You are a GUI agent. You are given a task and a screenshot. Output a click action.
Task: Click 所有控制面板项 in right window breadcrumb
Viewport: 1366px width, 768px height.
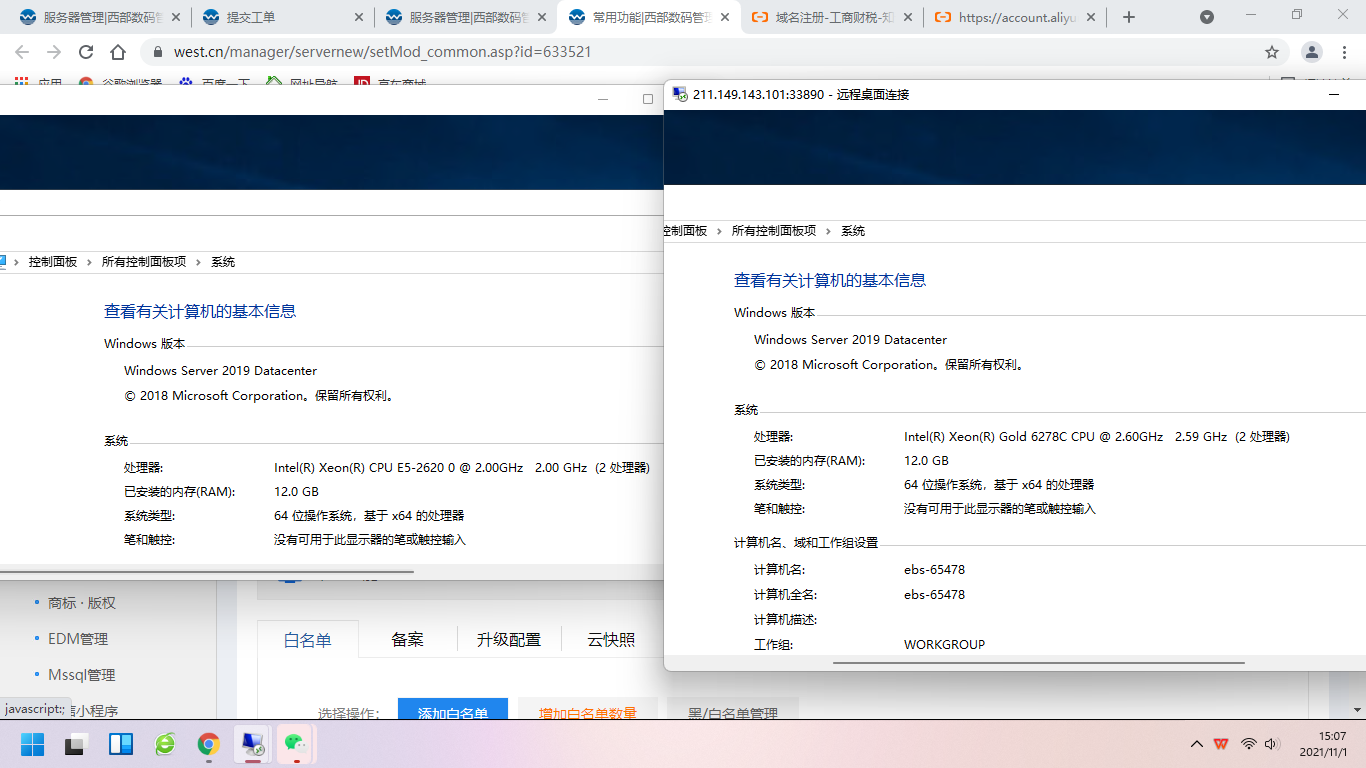click(773, 231)
